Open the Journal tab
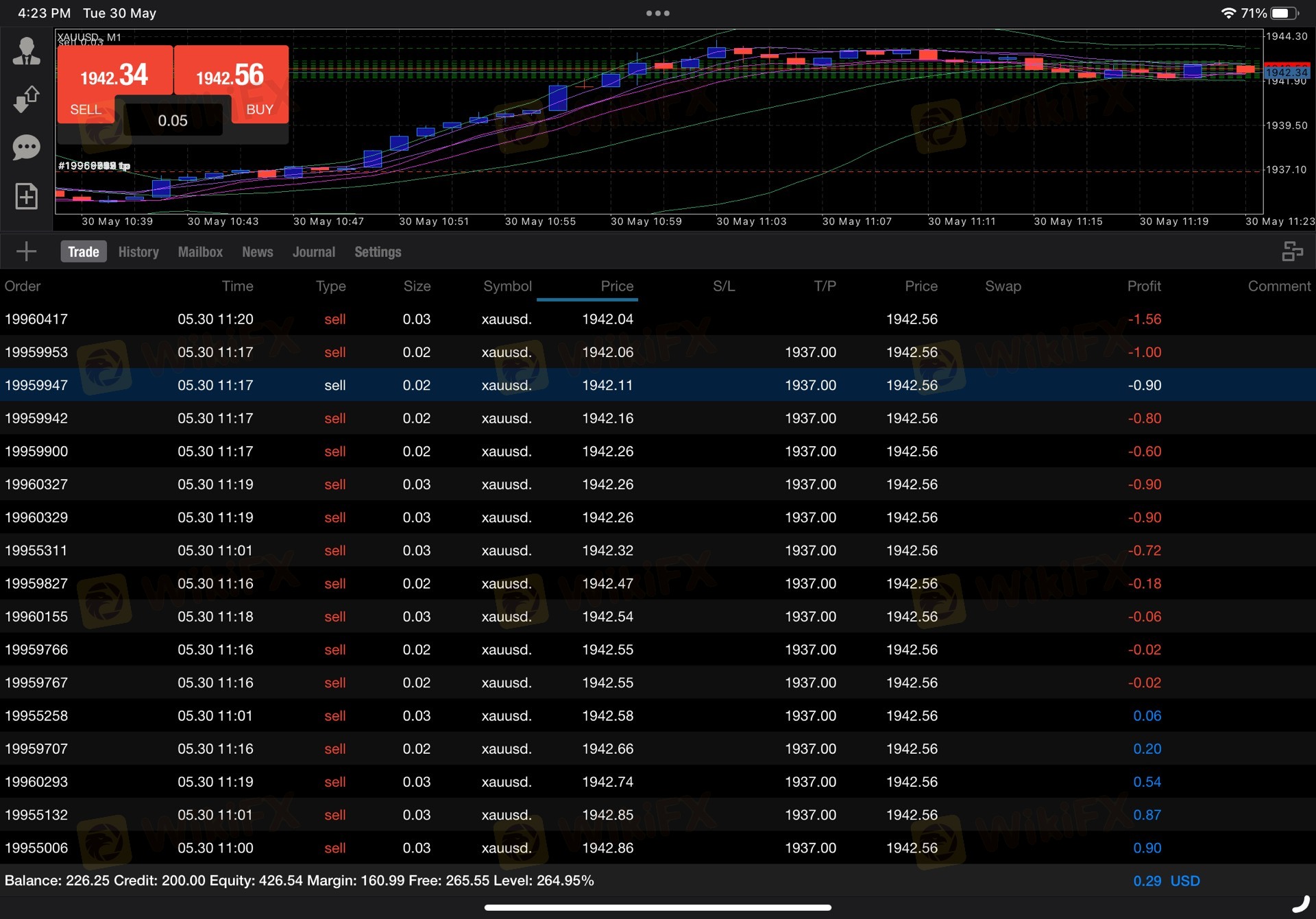 pos(313,252)
